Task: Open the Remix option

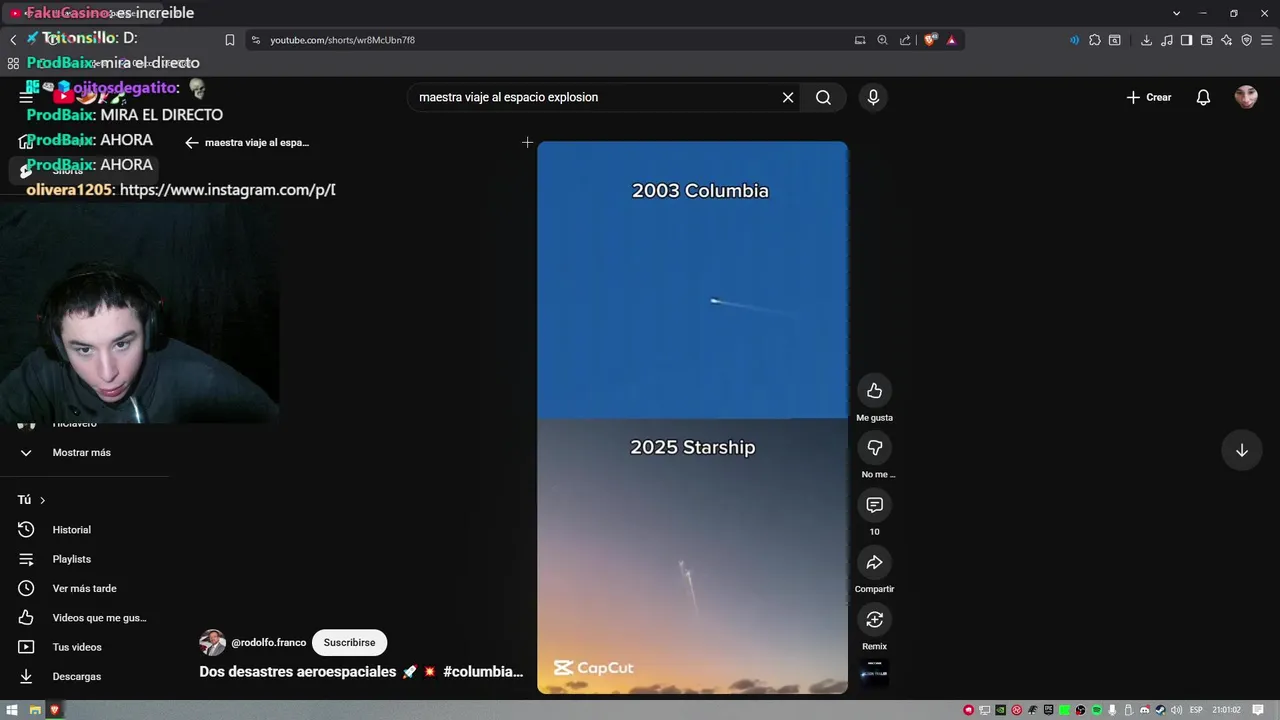Action: [x=874, y=620]
